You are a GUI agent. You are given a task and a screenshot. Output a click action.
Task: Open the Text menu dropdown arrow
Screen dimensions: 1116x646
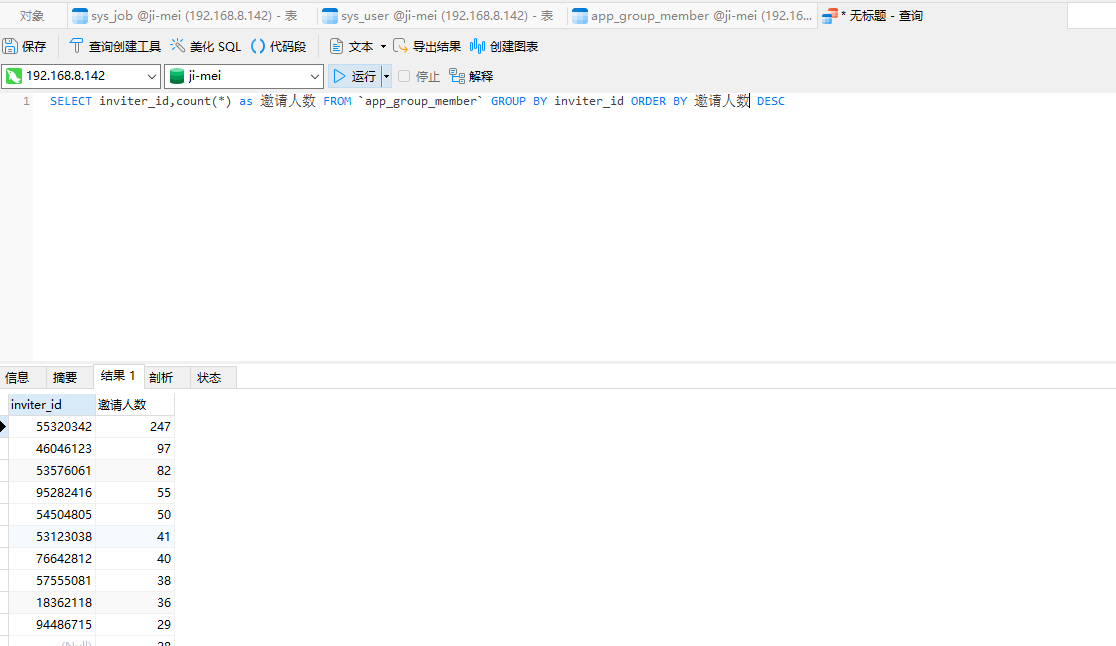[x=383, y=47]
